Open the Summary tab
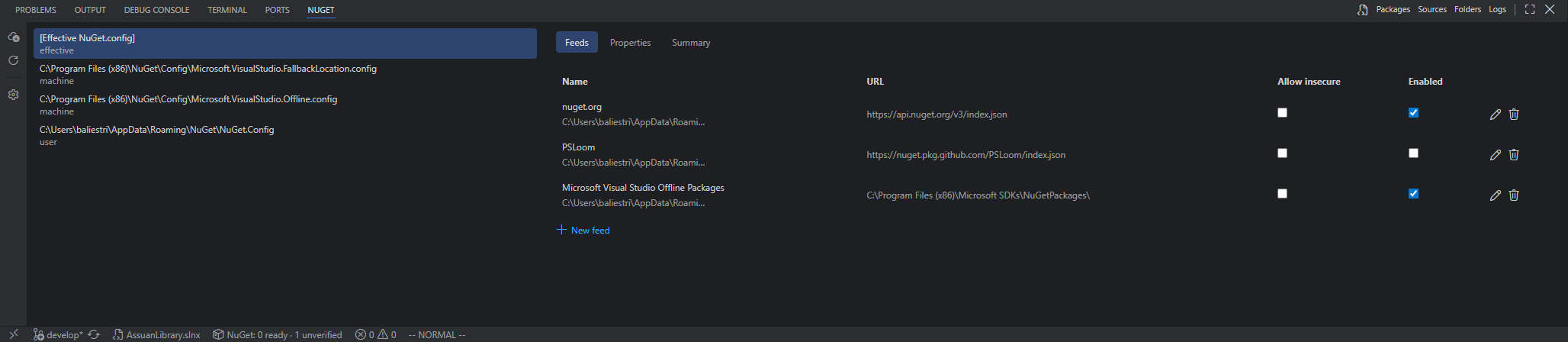Viewport: 1568px width, 342px height. pyautogui.click(x=691, y=43)
